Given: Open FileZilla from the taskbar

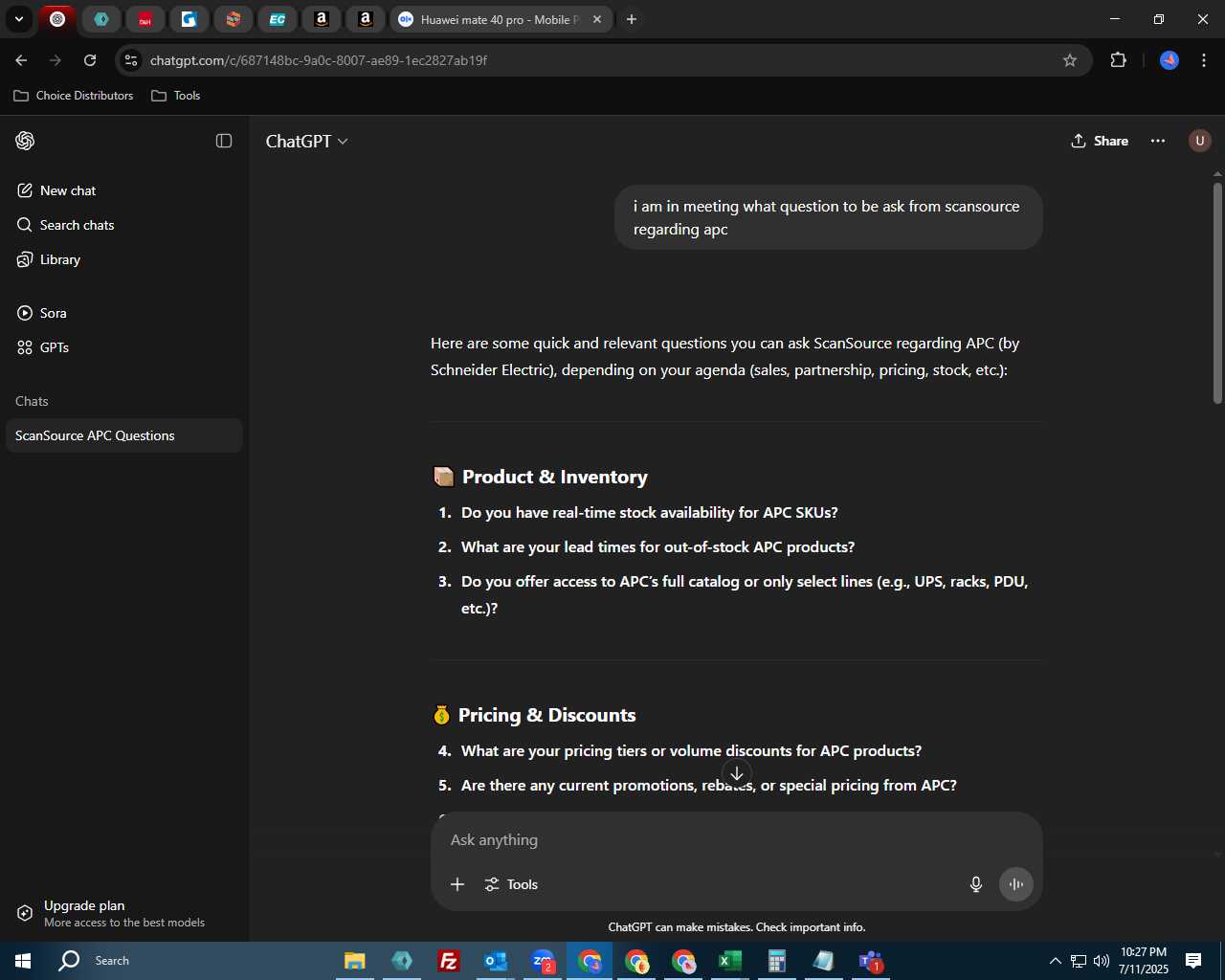Looking at the screenshot, I should pos(448,961).
